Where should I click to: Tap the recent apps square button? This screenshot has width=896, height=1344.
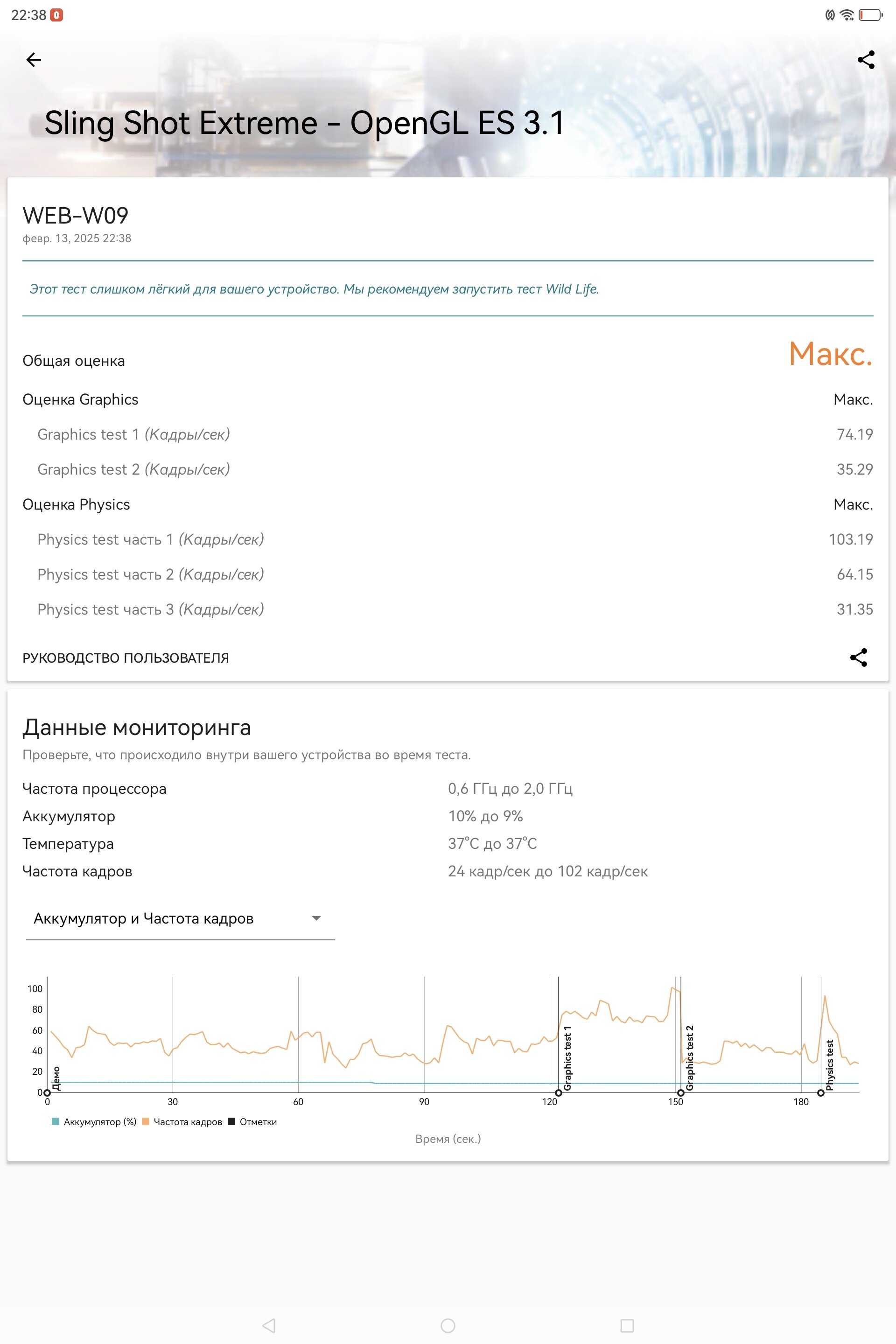627,1325
